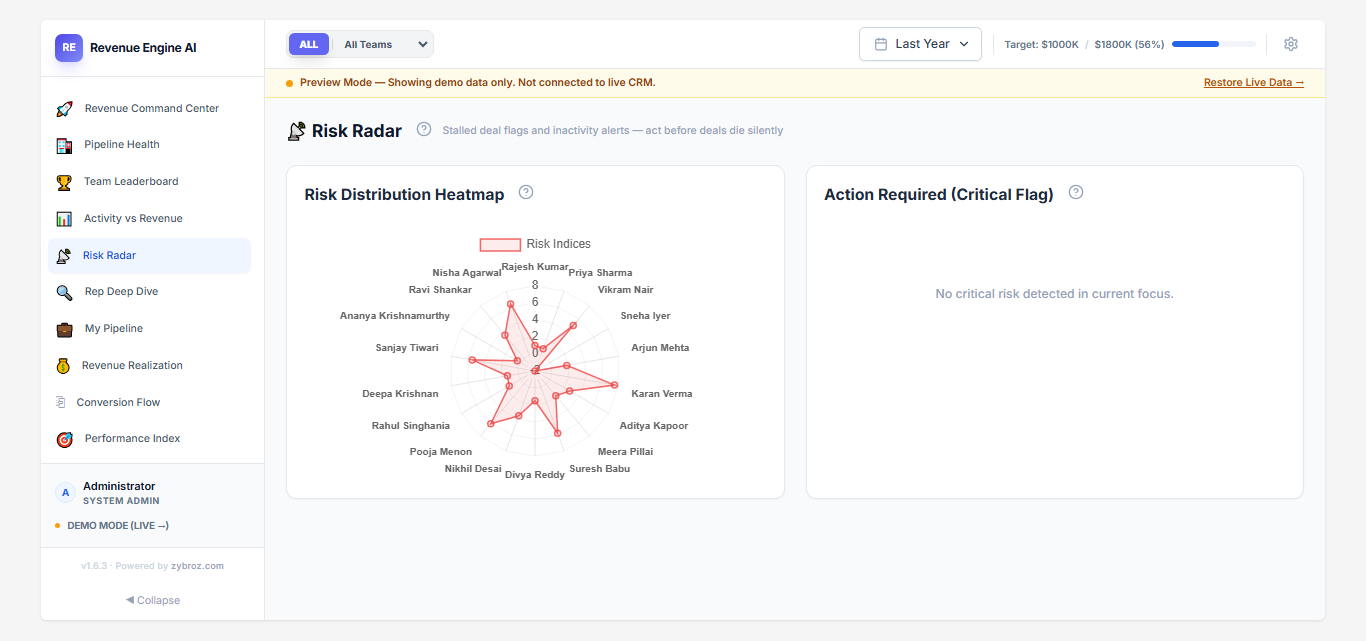Open the All Teams dropdown
Image resolution: width=1366 pixels, height=641 pixels.
coord(383,44)
